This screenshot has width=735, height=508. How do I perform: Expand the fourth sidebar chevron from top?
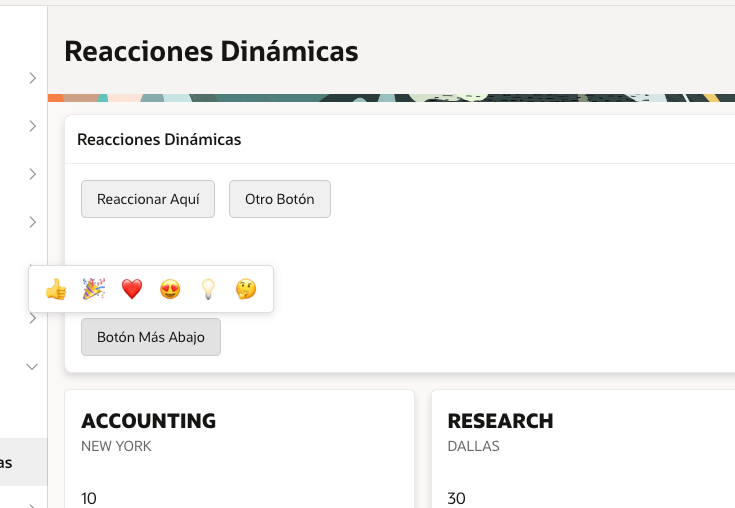pyautogui.click(x=32, y=222)
